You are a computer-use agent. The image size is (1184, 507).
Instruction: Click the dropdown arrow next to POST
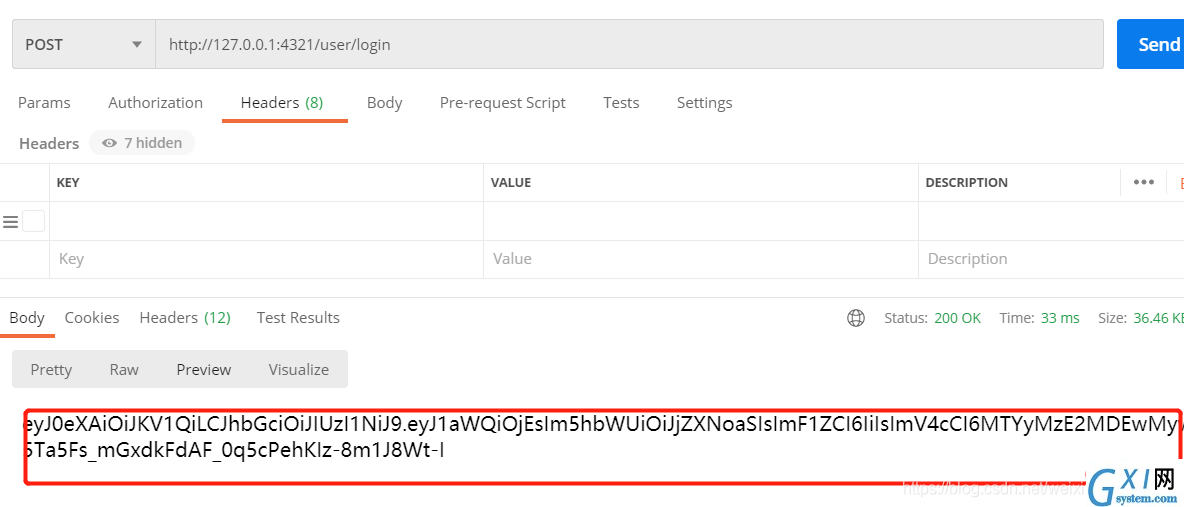(x=137, y=45)
